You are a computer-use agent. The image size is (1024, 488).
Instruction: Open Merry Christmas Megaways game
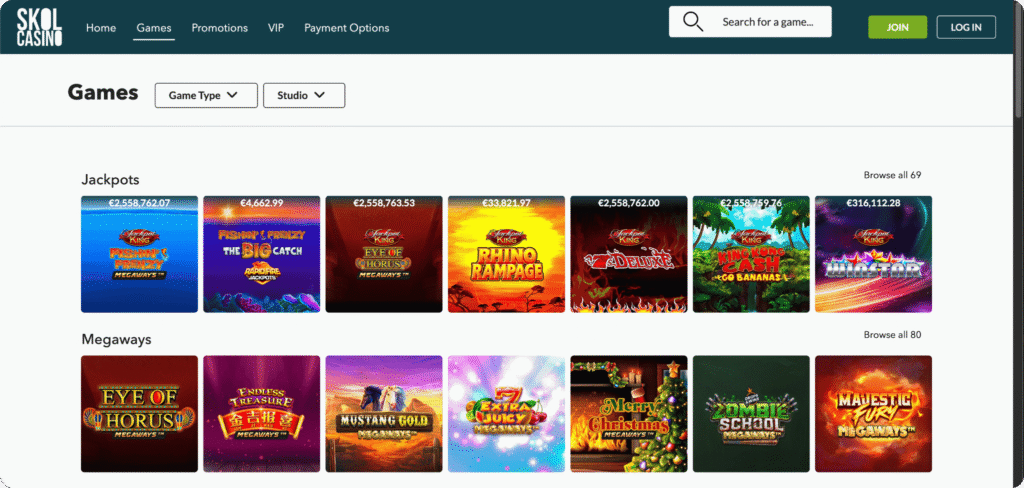click(629, 414)
